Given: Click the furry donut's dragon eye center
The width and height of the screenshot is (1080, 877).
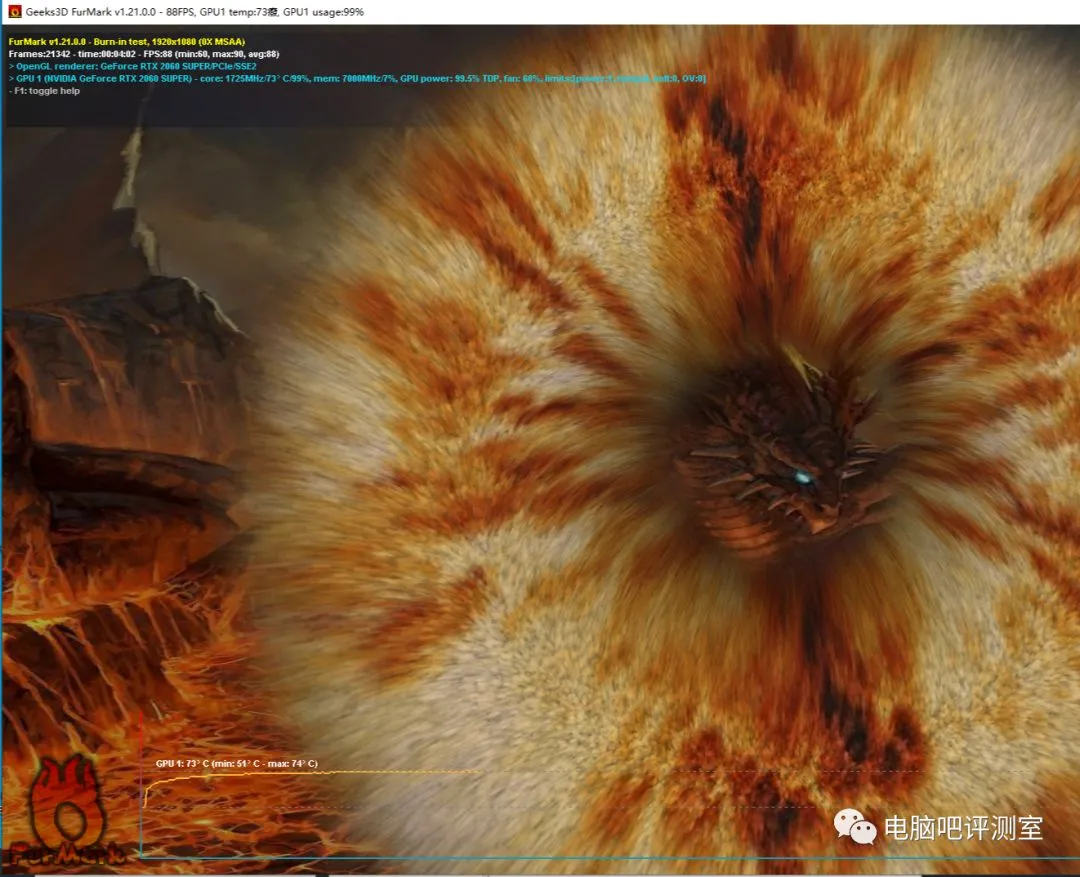Looking at the screenshot, I should coord(803,477).
